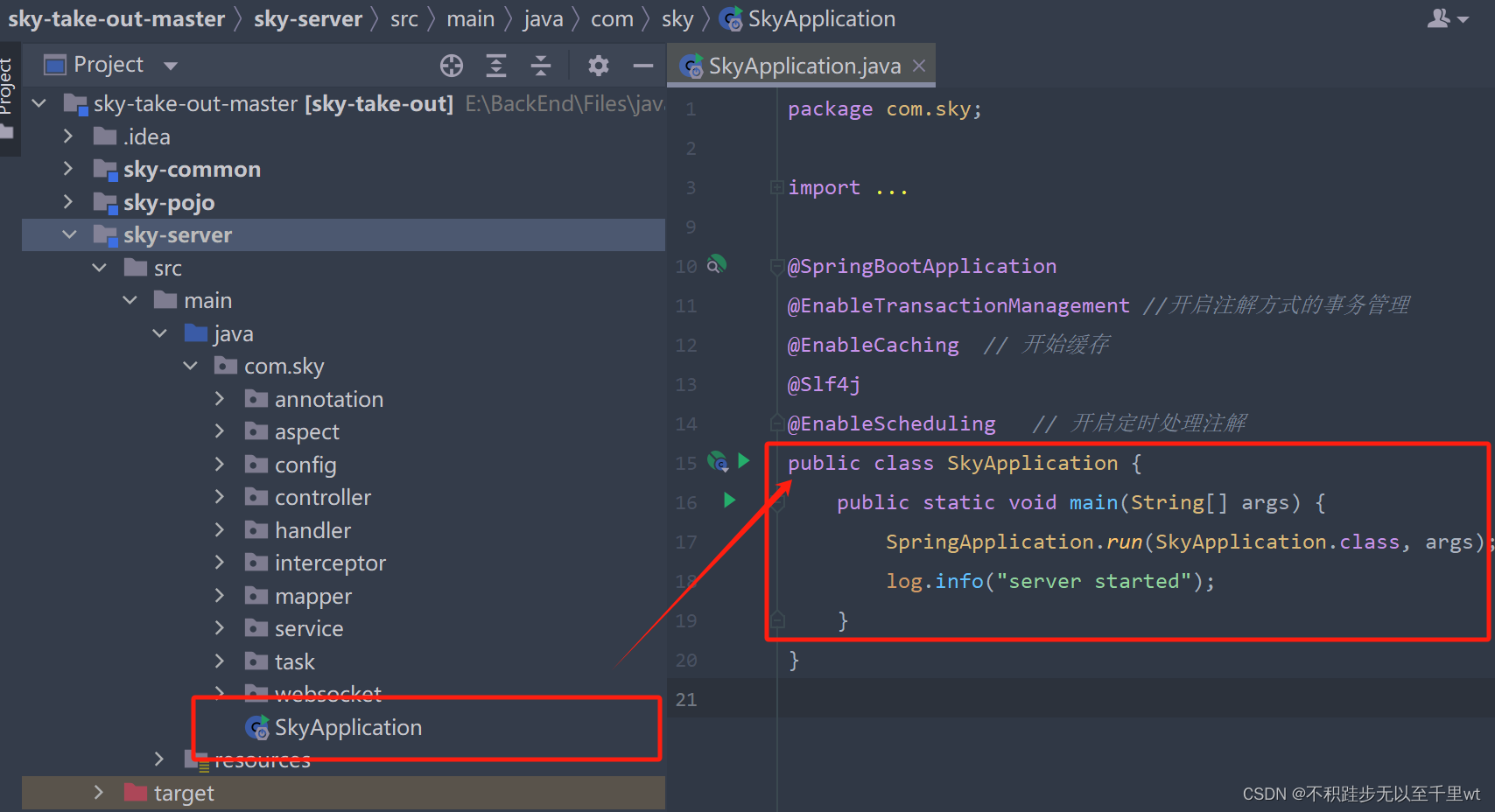The width and height of the screenshot is (1495, 812).
Task: Click main in the breadcrumb bar
Action: tap(471, 18)
